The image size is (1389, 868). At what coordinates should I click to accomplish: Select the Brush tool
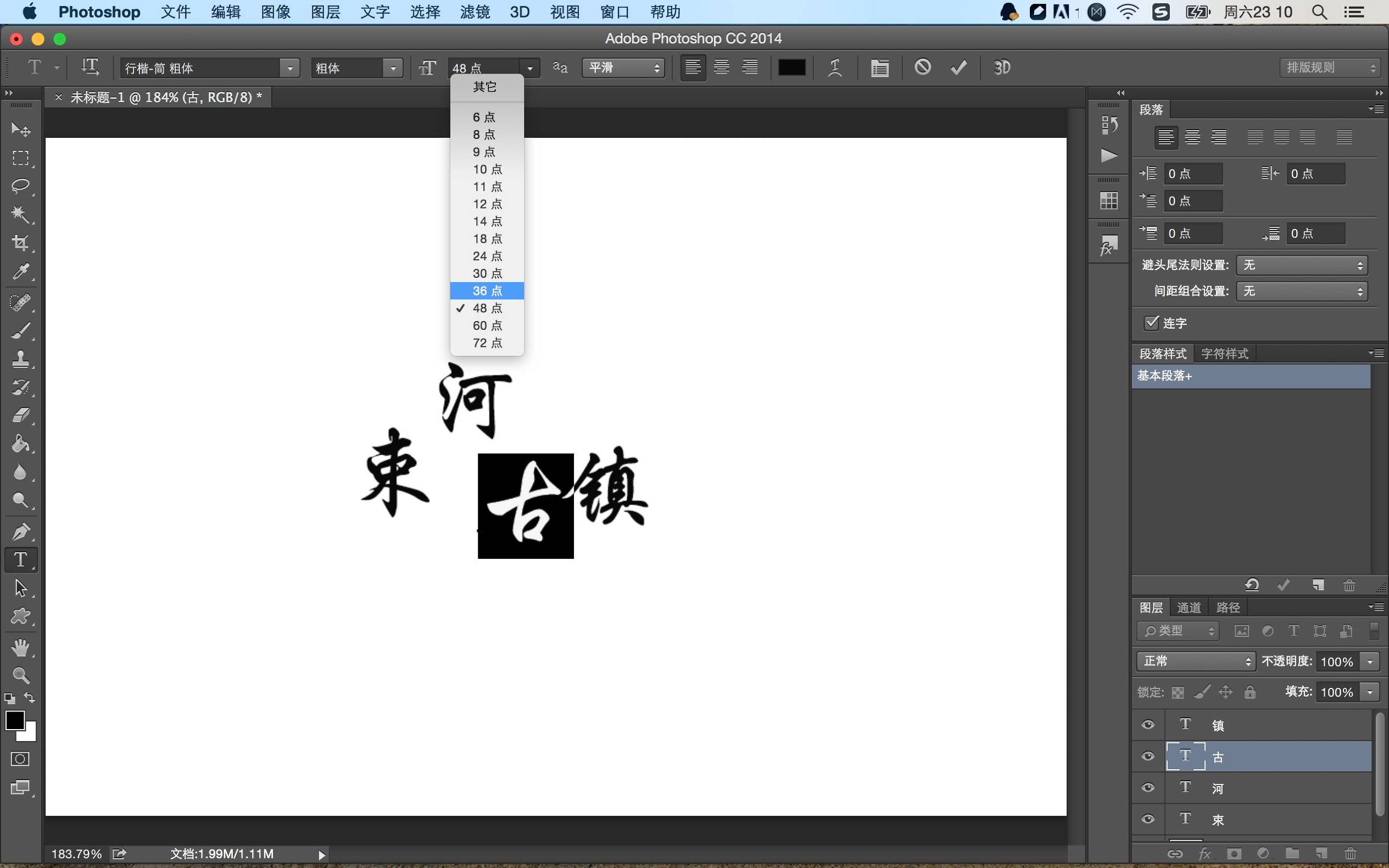click(x=21, y=330)
